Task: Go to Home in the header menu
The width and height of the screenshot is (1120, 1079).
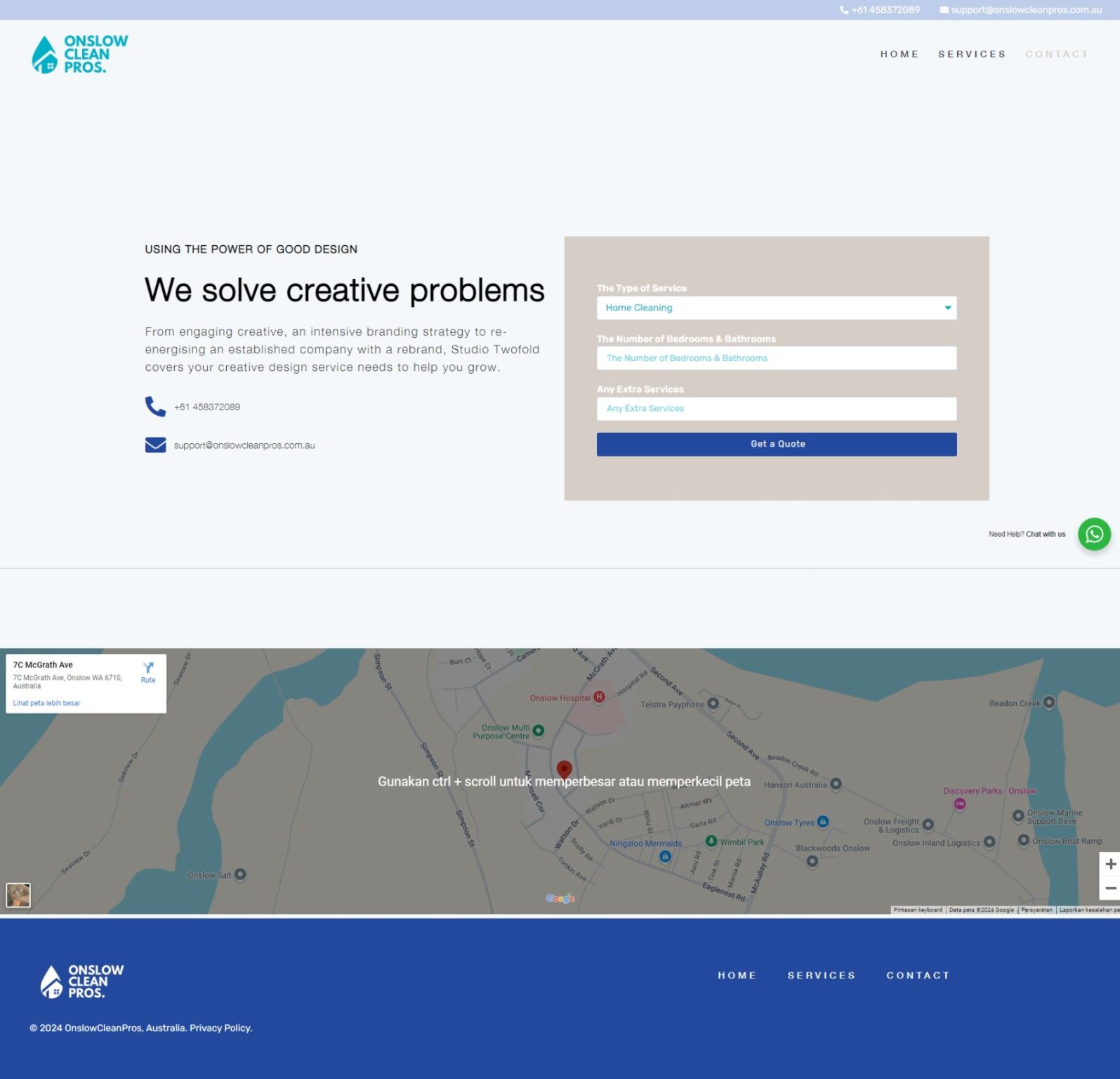Action: 900,54
